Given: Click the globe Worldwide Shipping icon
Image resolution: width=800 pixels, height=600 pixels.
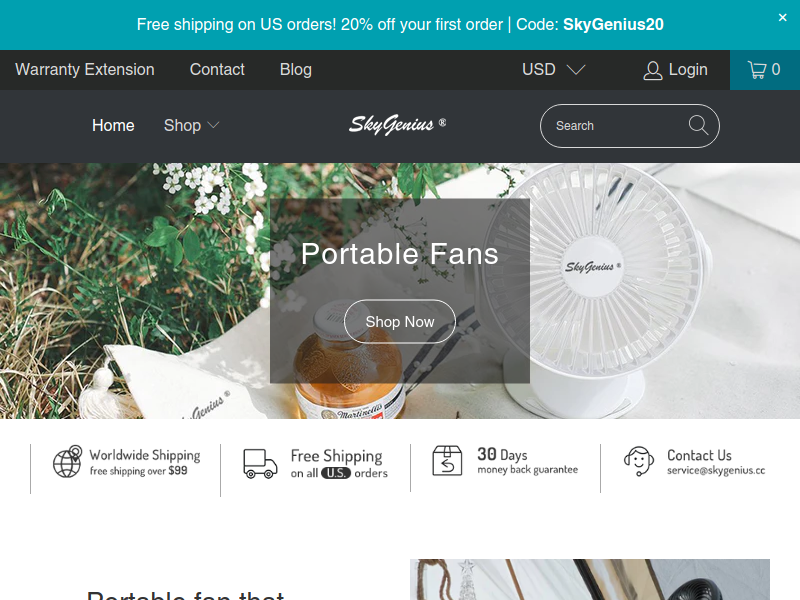Looking at the screenshot, I should coord(68,462).
